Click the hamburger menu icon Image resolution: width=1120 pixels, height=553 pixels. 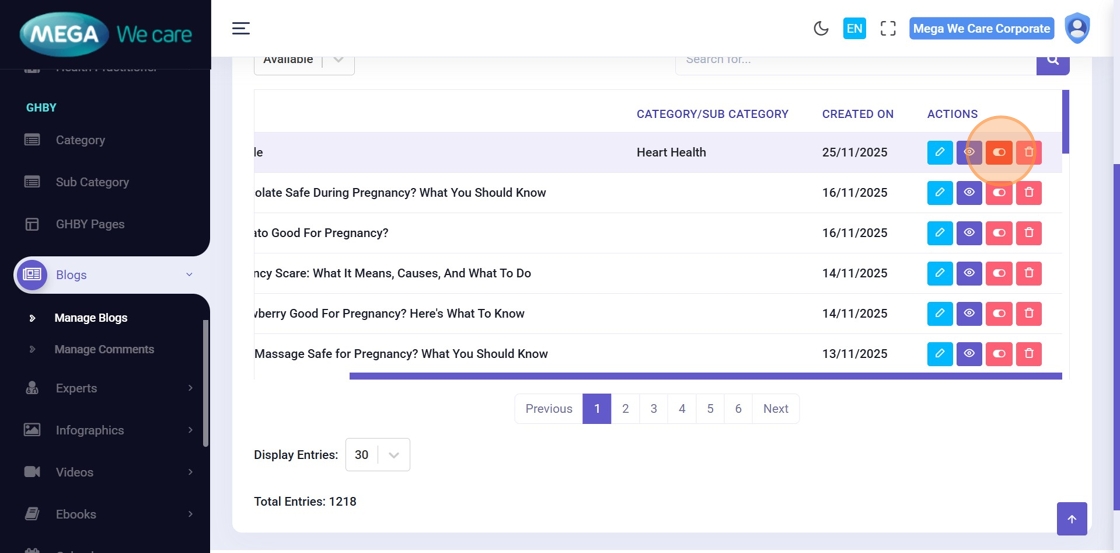point(241,28)
